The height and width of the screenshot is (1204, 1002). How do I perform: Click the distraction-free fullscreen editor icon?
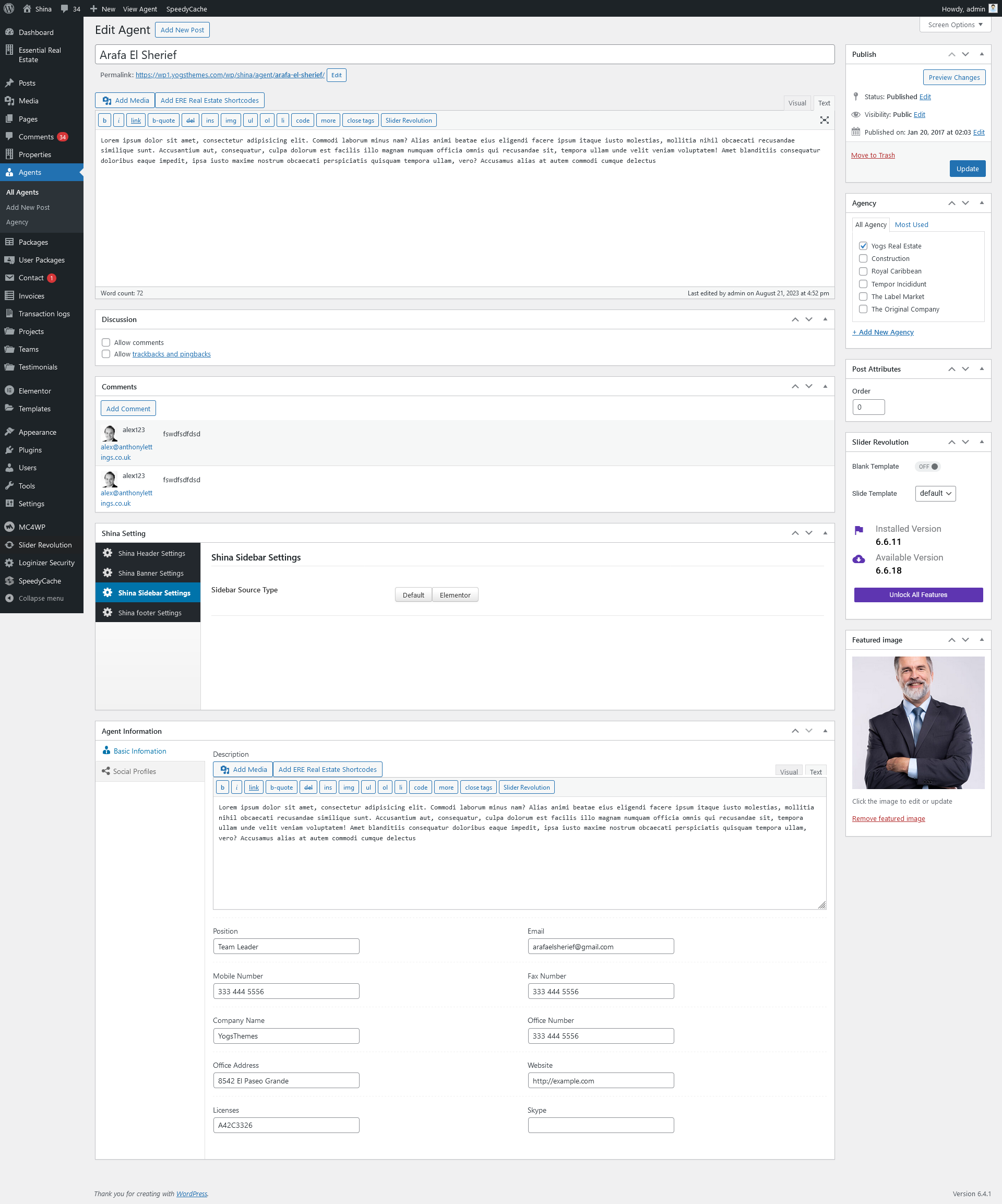(824, 120)
